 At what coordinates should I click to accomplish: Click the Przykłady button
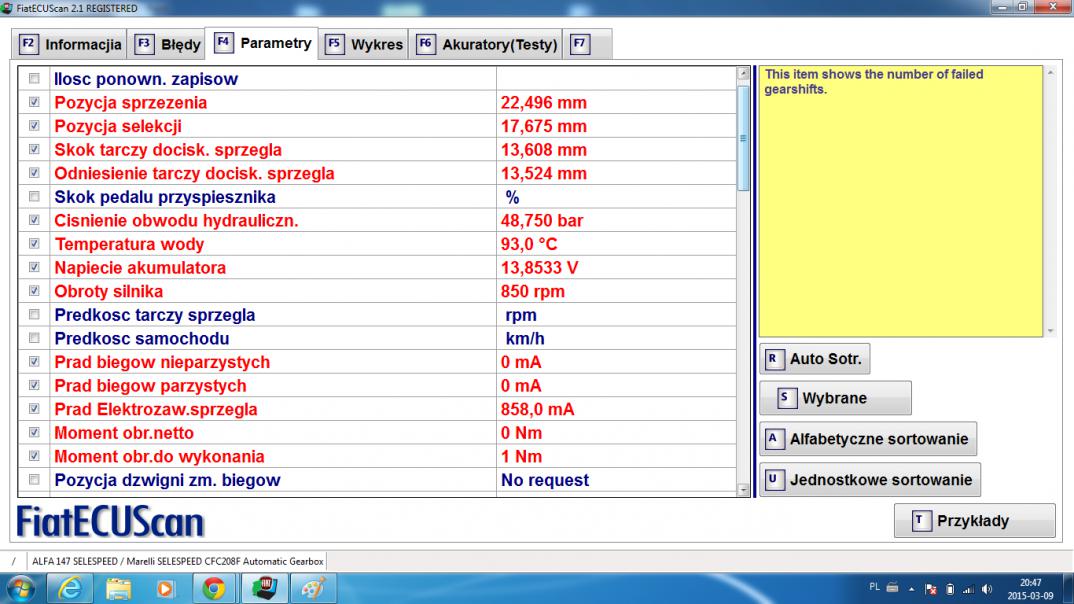(x=974, y=521)
